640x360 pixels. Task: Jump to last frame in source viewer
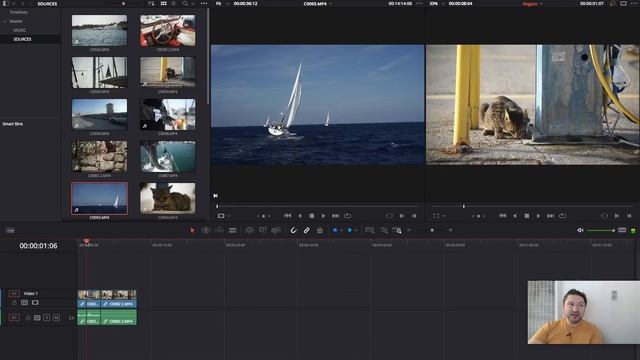pyautogui.click(x=336, y=216)
